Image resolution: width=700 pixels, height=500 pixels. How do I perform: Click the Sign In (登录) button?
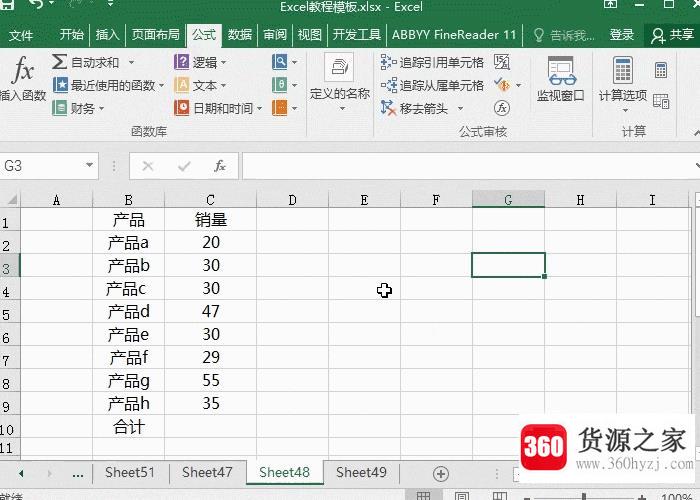(x=622, y=35)
